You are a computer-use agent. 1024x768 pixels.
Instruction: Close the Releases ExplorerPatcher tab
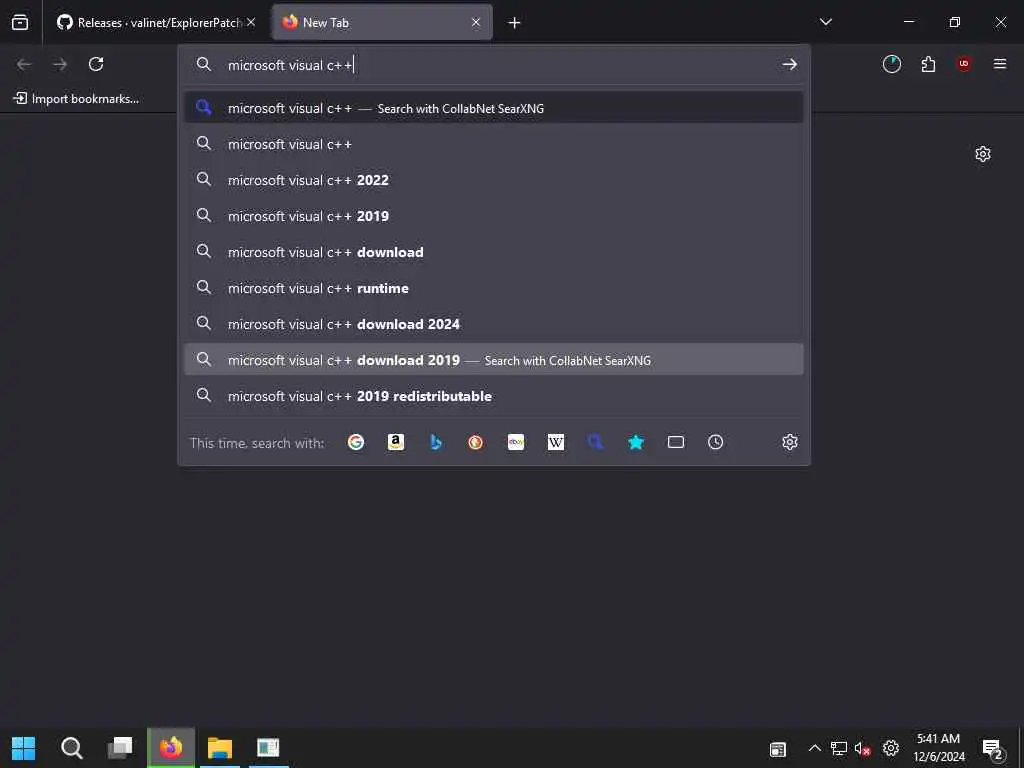[251, 22]
